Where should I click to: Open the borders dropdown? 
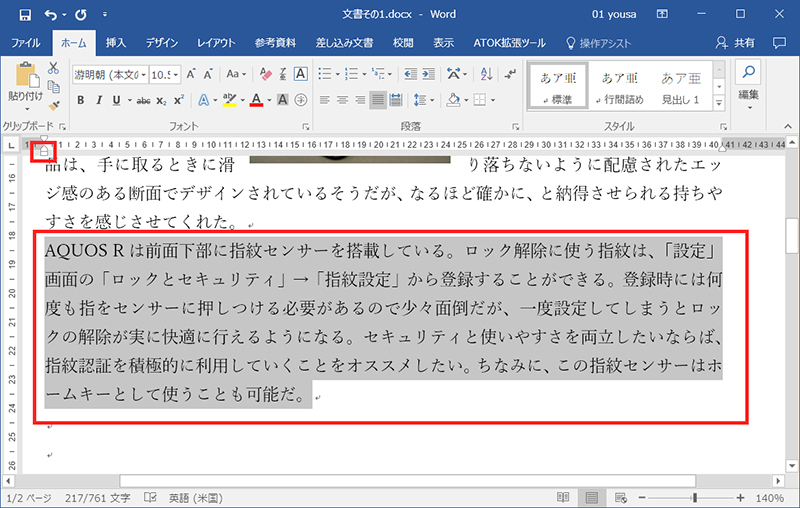coord(492,100)
